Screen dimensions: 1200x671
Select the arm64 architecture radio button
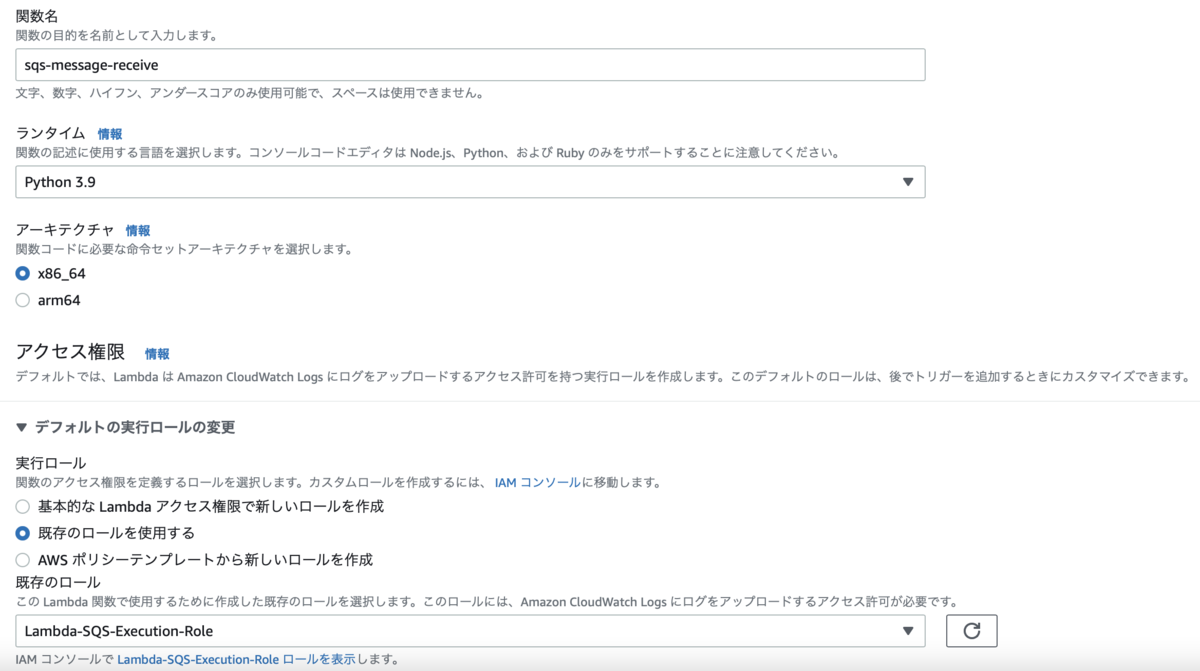(x=23, y=300)
